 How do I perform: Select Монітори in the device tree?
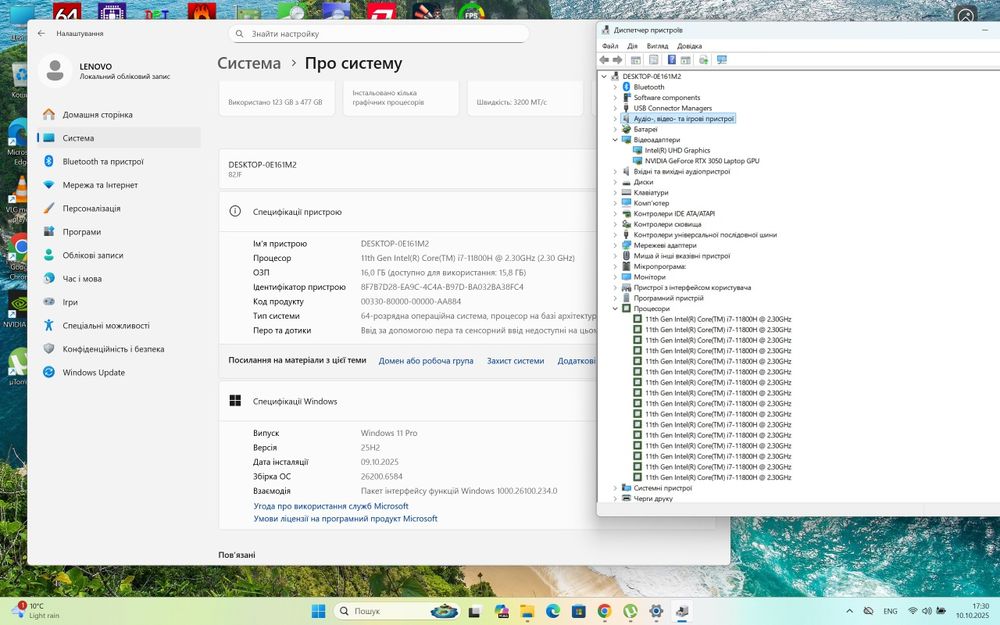(x=649, y=277)
